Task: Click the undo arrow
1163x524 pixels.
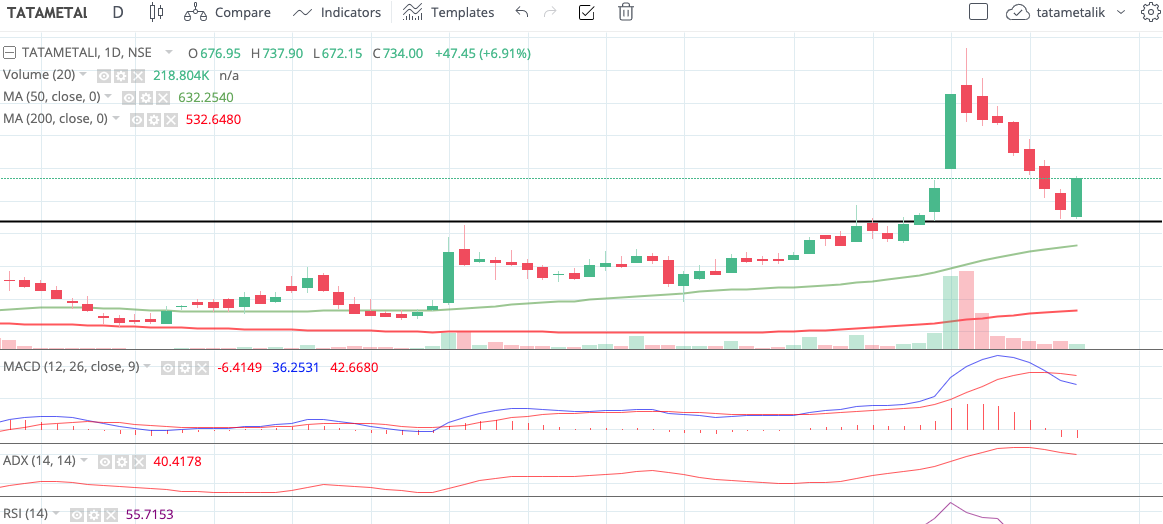Action: 521,12
